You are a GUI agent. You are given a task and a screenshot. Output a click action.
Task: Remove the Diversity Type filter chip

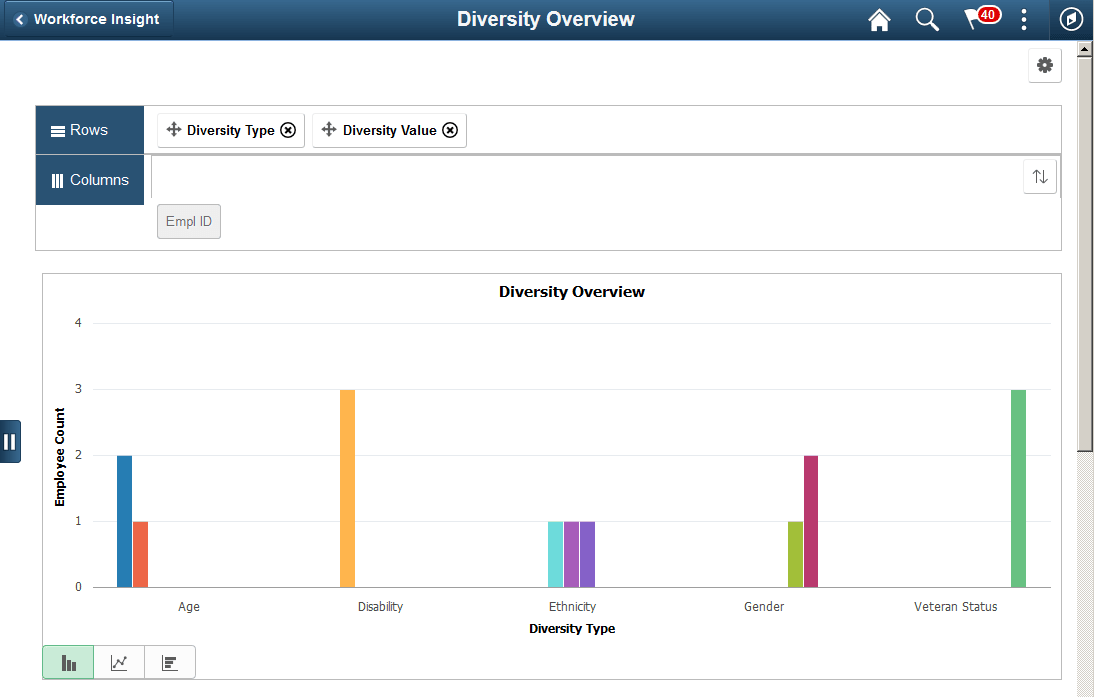288,130
